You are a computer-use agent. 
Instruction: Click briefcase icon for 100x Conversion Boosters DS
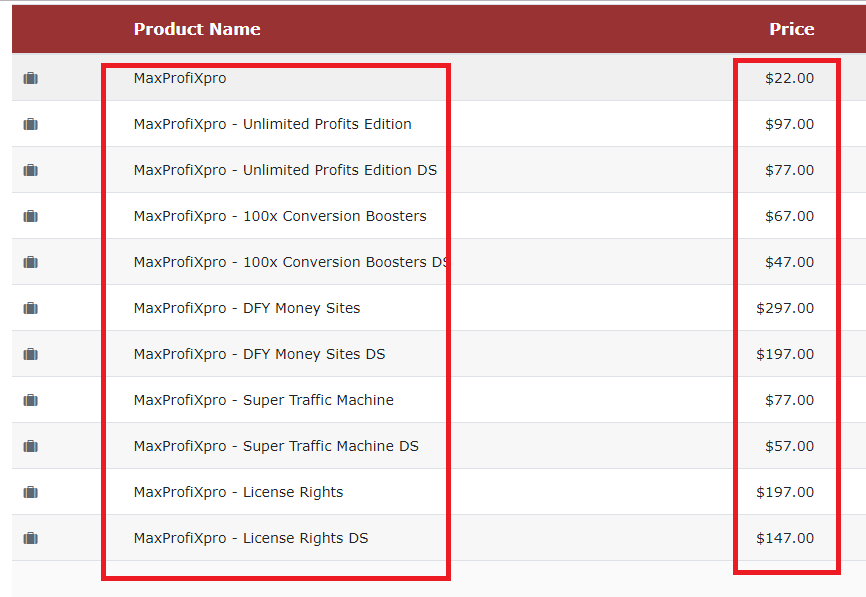(30, 262)
